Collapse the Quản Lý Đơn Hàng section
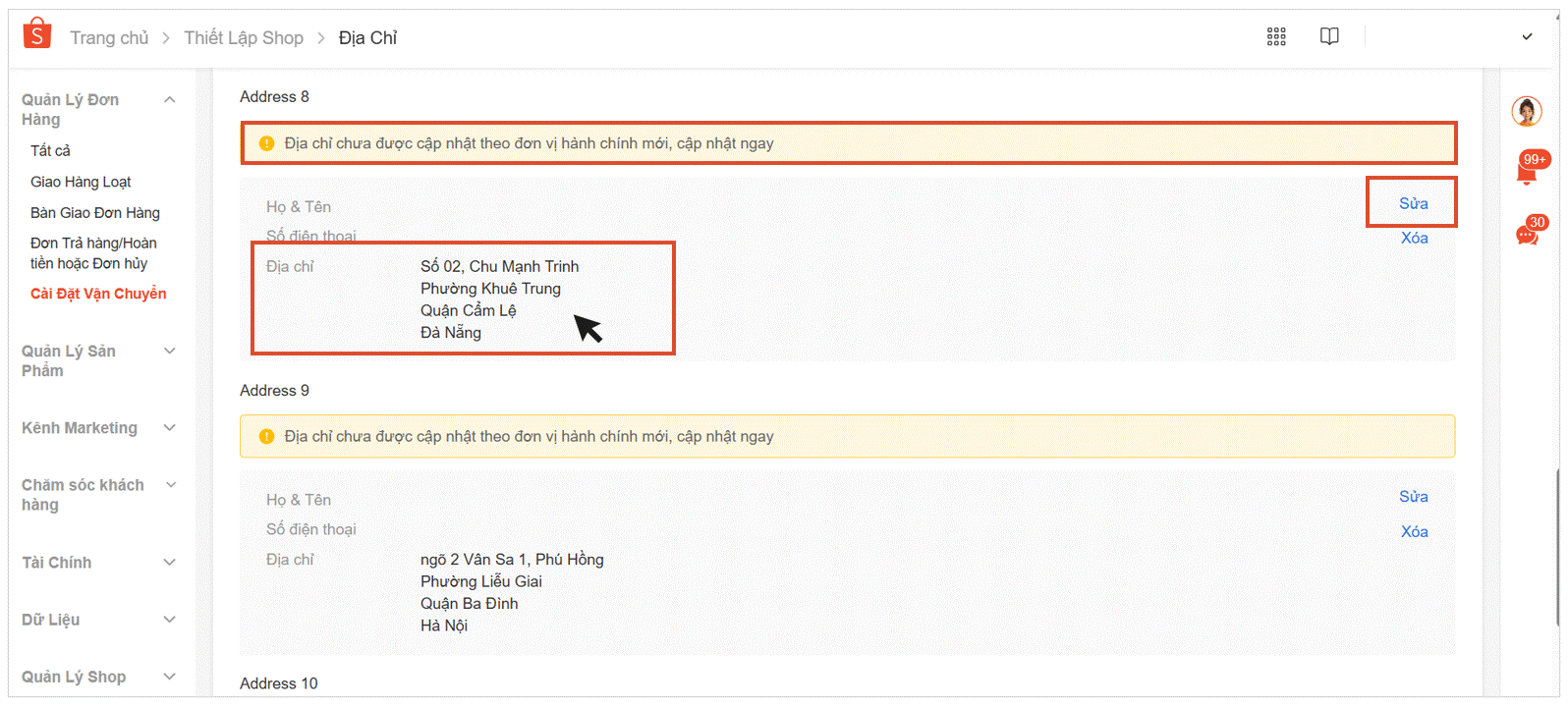 [170, 100]
